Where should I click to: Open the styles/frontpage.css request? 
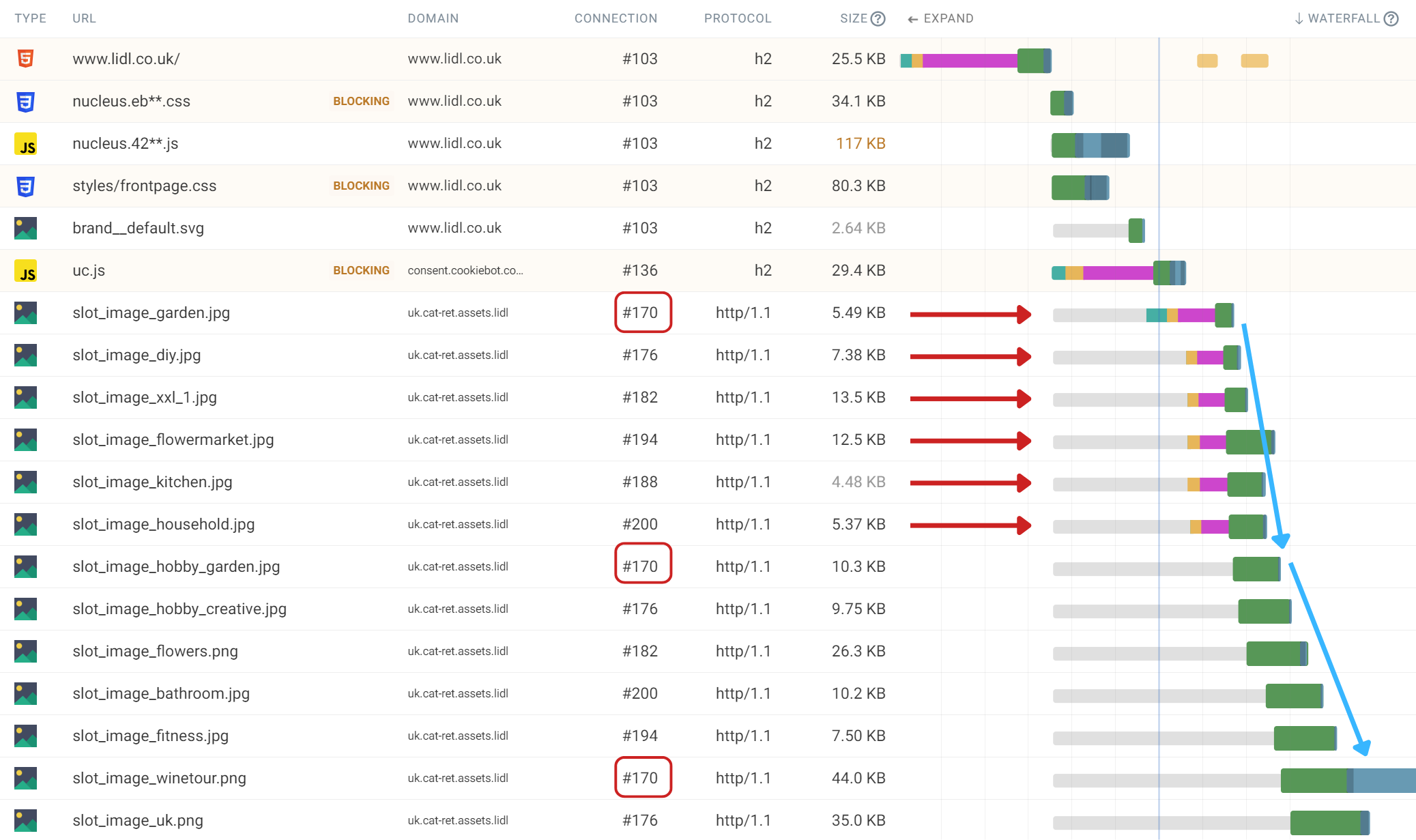tap(145, 186)
